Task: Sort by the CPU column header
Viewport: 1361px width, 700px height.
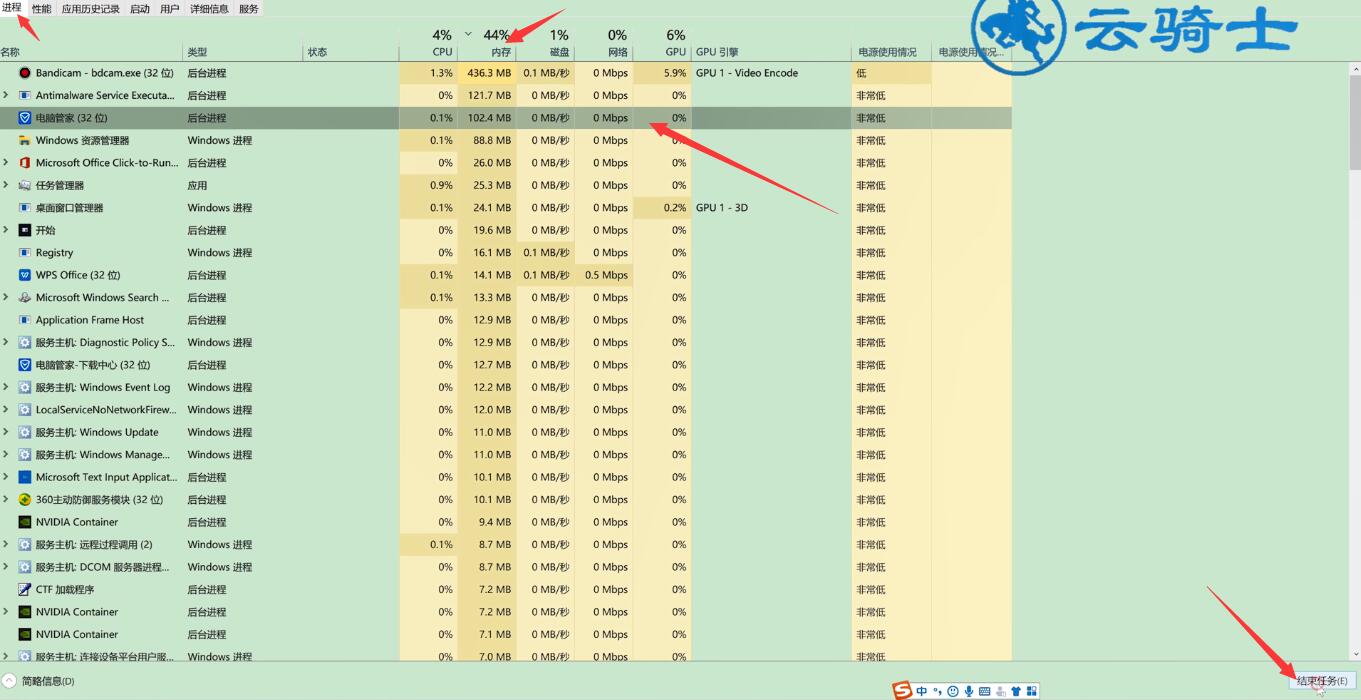Action: coord(429,44)
